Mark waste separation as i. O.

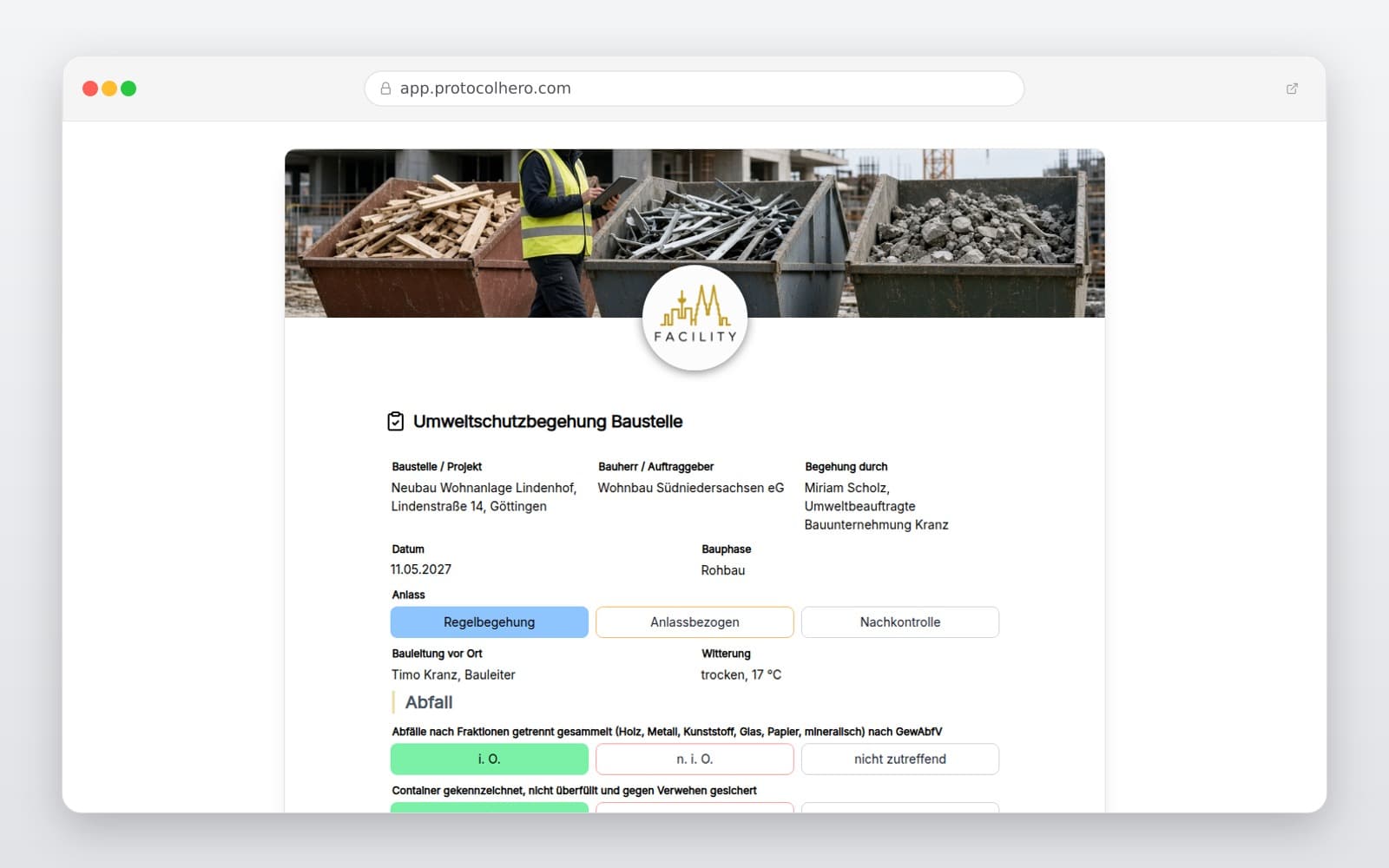pyautogui.click(x=490, y=759)
